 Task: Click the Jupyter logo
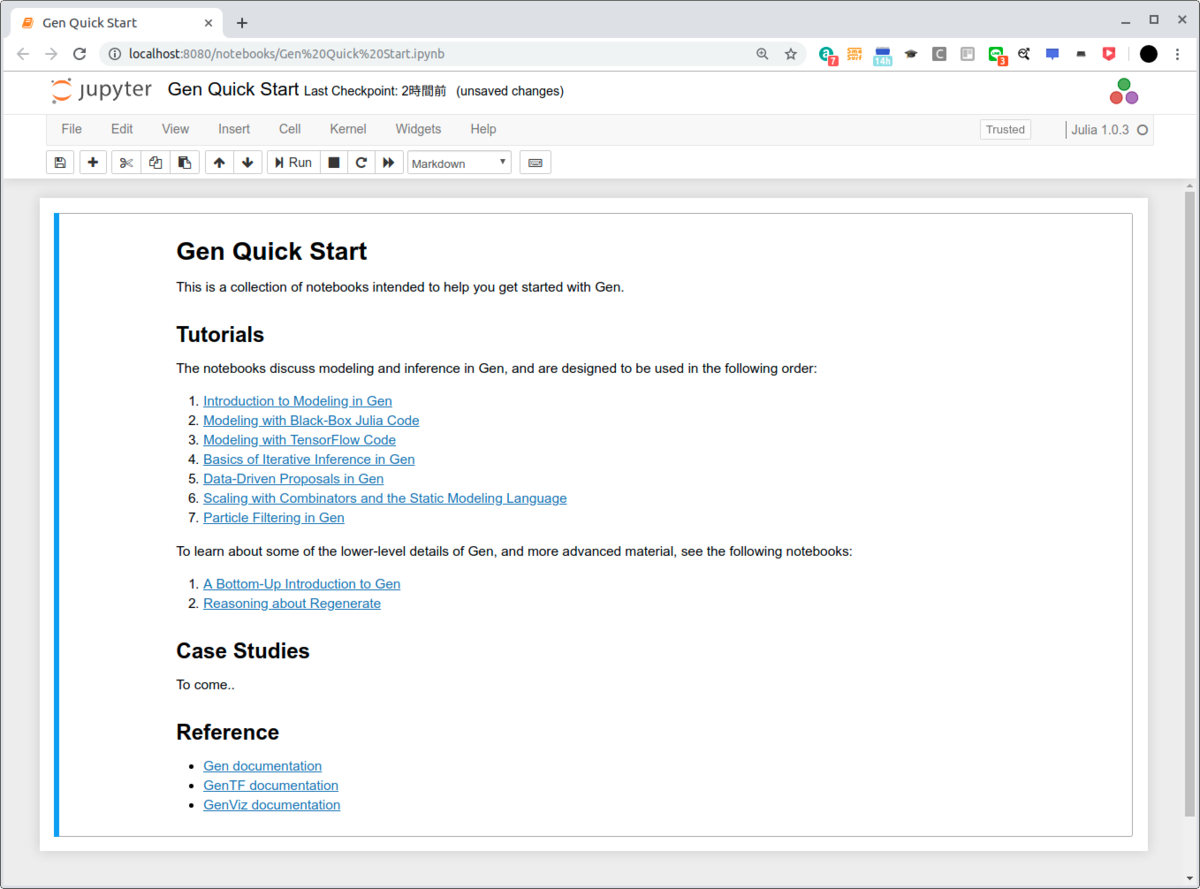pyautogui.click(x=102, y=91)
